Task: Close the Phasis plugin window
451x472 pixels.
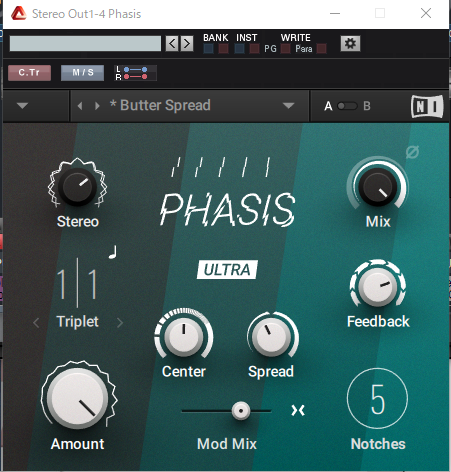Action: pos(426,14)
